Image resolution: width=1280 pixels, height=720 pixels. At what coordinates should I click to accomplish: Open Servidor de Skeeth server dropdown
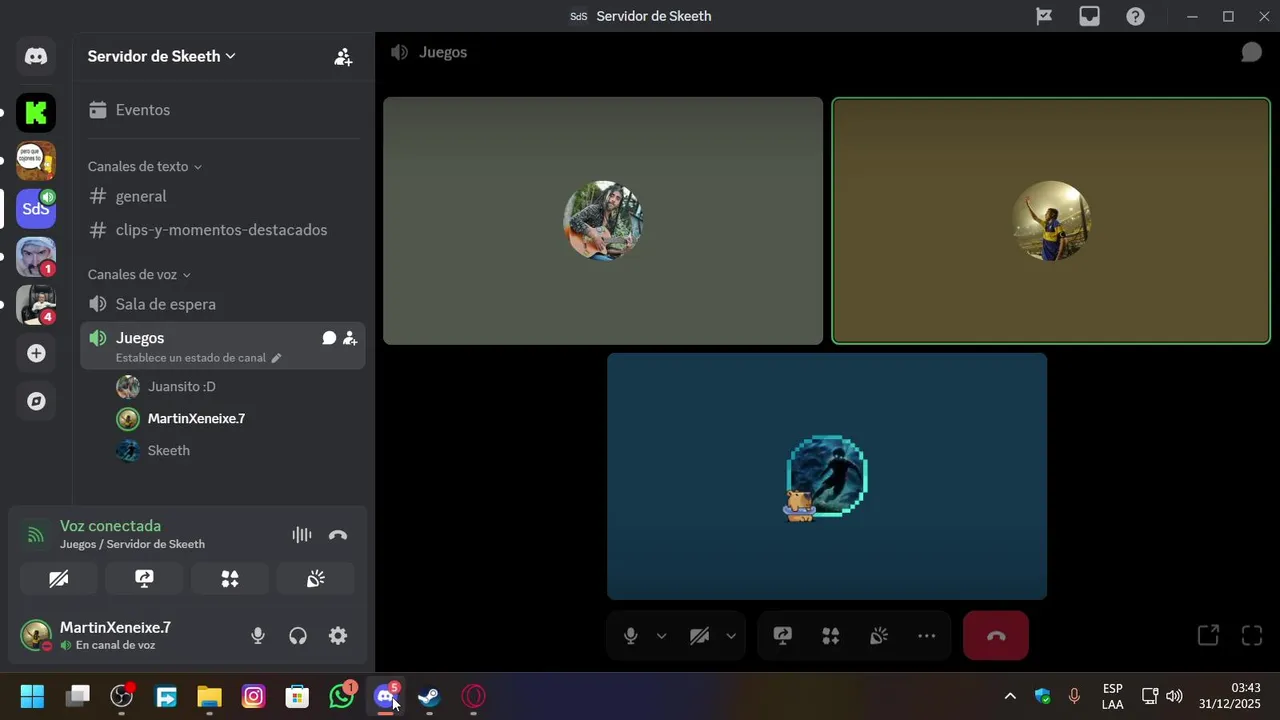(162, 57)
